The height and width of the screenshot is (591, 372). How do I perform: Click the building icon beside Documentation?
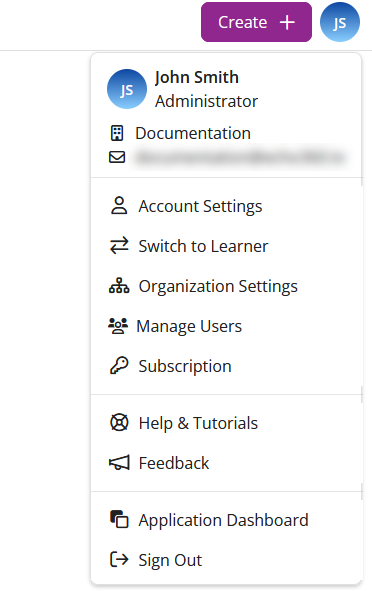click(x=117, y=133)
